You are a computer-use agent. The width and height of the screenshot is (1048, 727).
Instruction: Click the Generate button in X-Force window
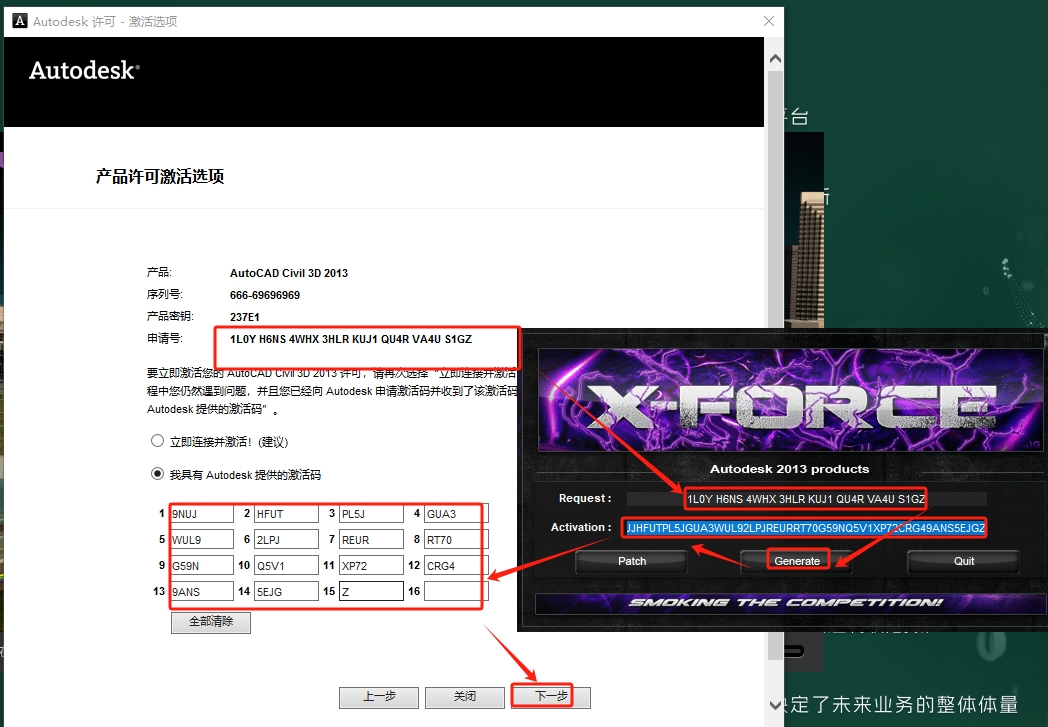pos(797,561)
